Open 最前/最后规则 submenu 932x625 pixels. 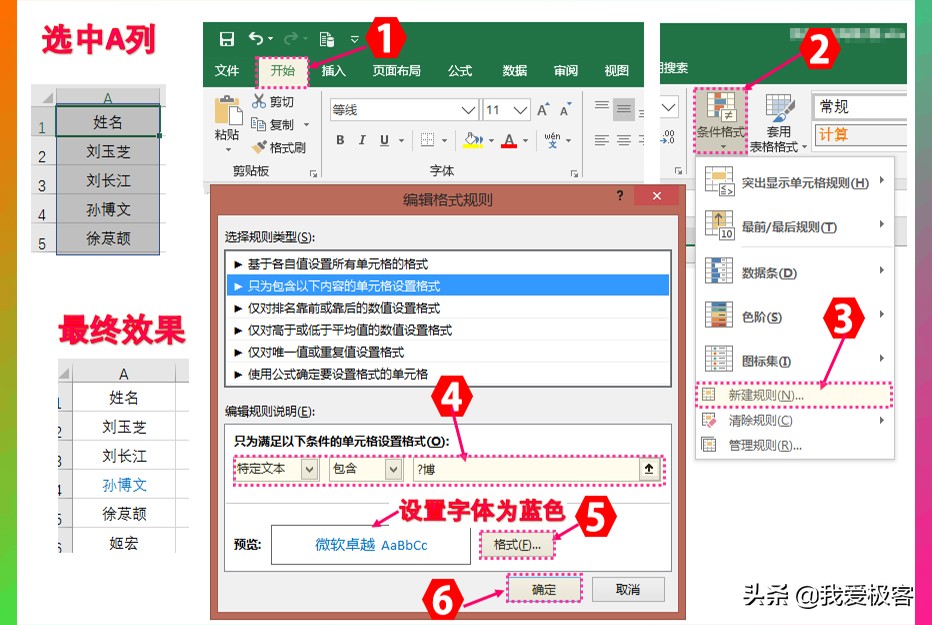coord(795,226)
